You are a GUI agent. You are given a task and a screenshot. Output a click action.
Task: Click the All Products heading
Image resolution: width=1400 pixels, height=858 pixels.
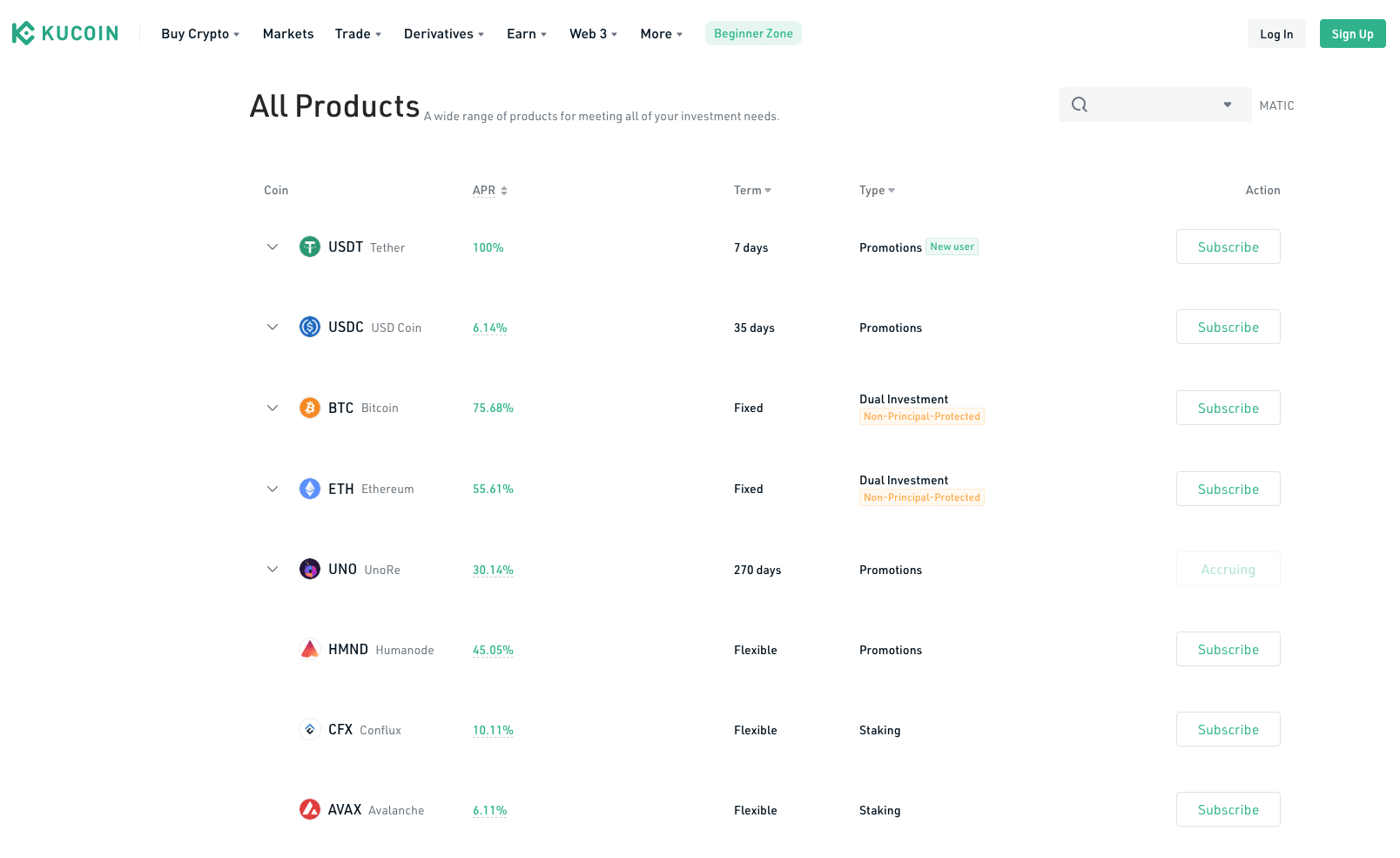point(334,105)
